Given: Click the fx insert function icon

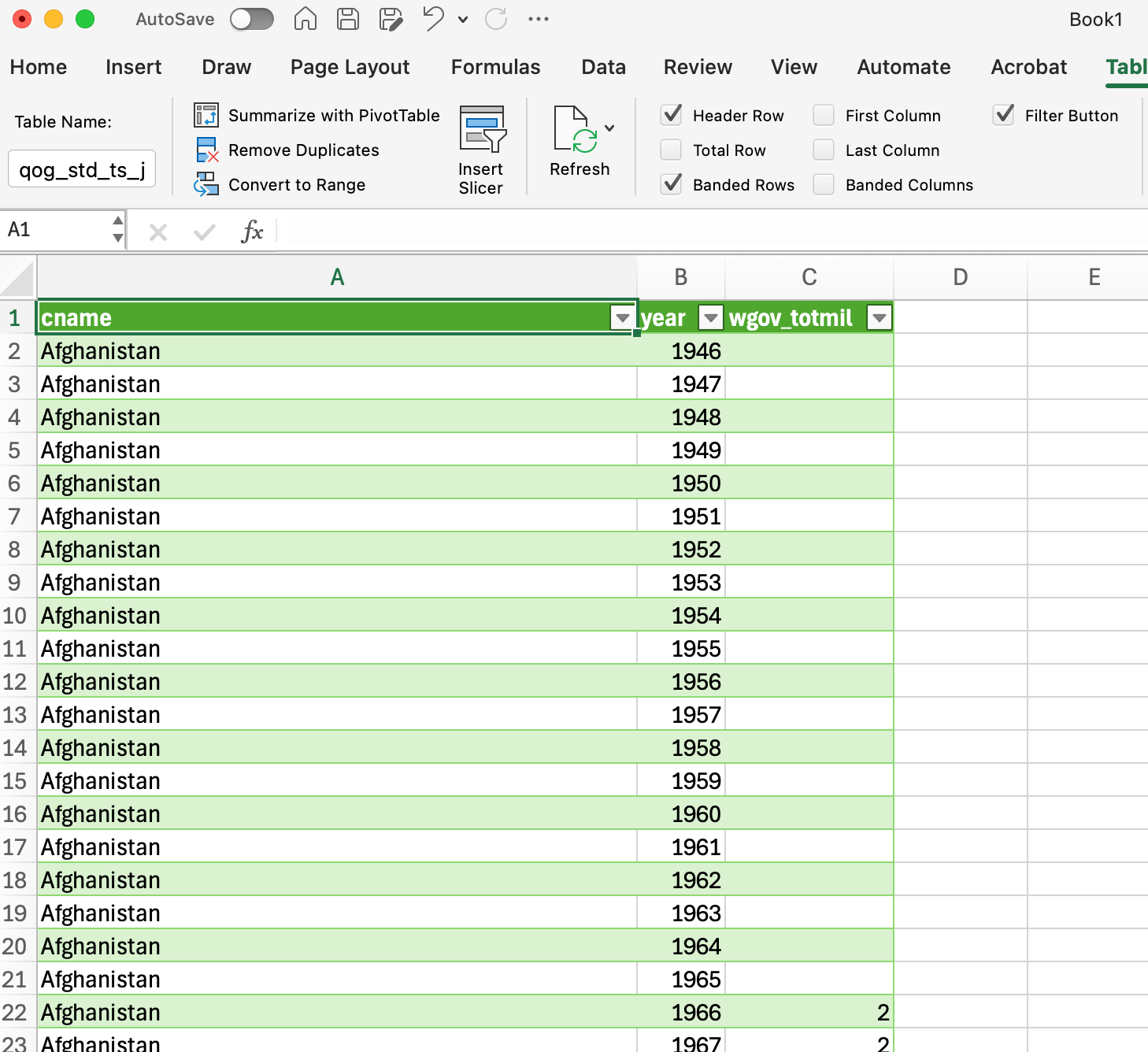Looking at the screenshot, I should click(252, 232).
